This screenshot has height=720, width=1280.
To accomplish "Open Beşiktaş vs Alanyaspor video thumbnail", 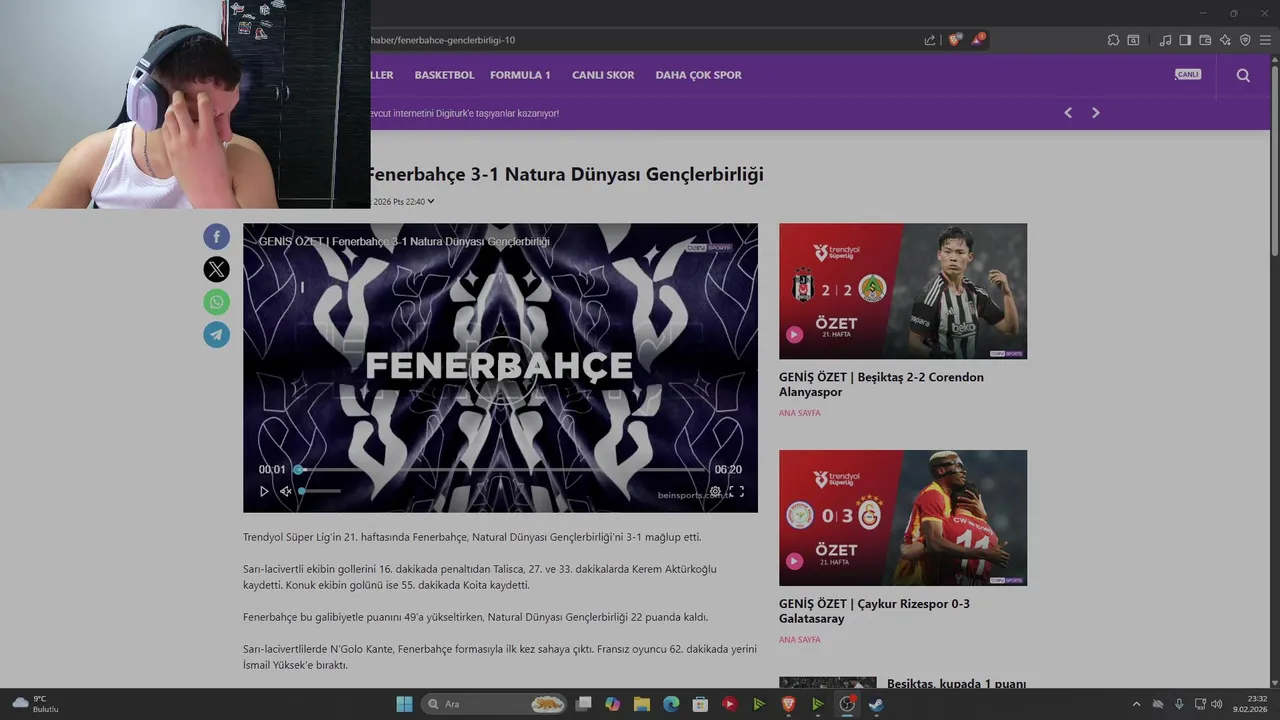I will [903, 291].
